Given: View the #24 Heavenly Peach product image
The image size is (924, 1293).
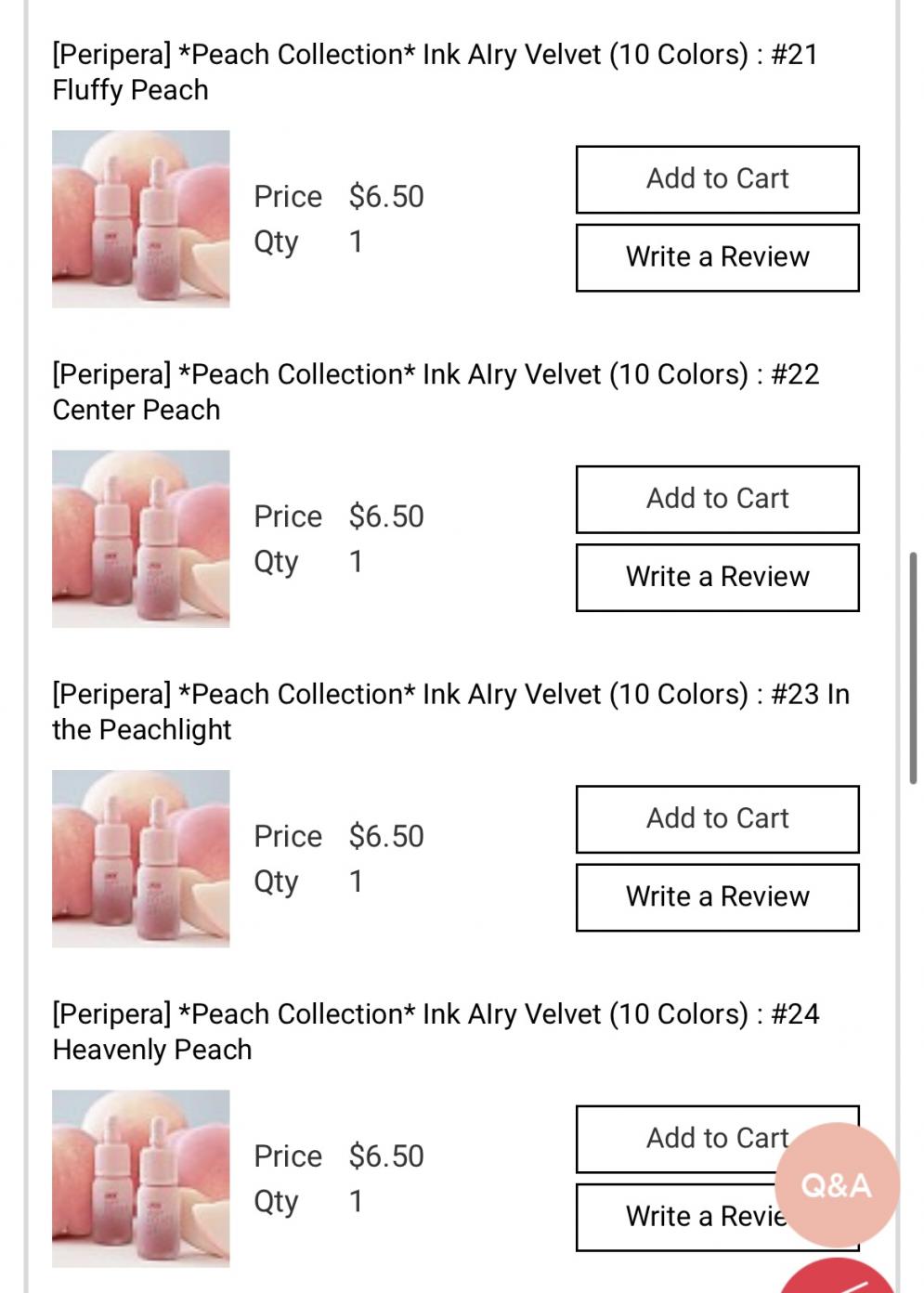Looking at the screenshot, I should (x=140, y=1179).
